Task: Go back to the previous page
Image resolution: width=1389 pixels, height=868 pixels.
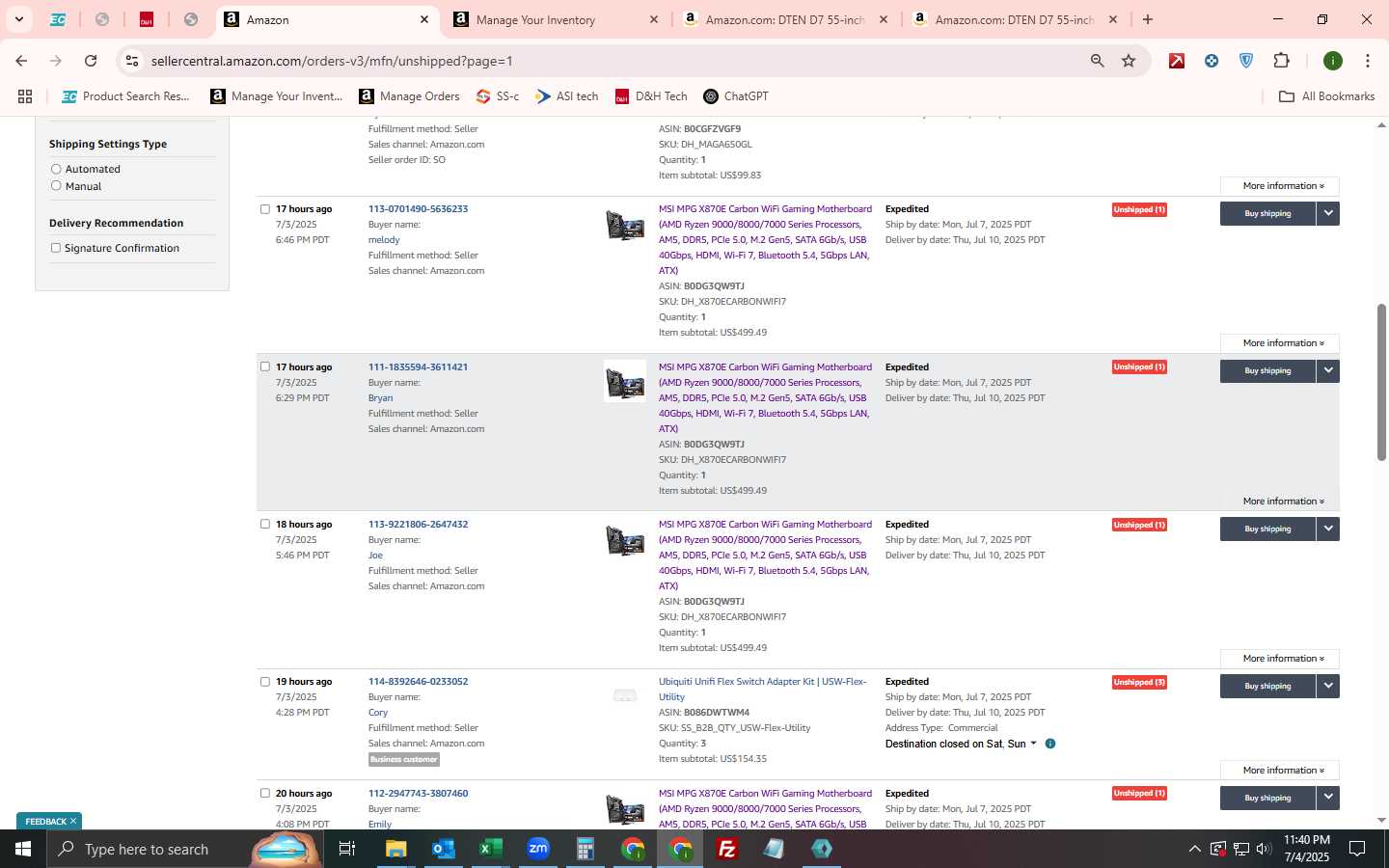Action: pyautogui.click(x=21, y=61)
